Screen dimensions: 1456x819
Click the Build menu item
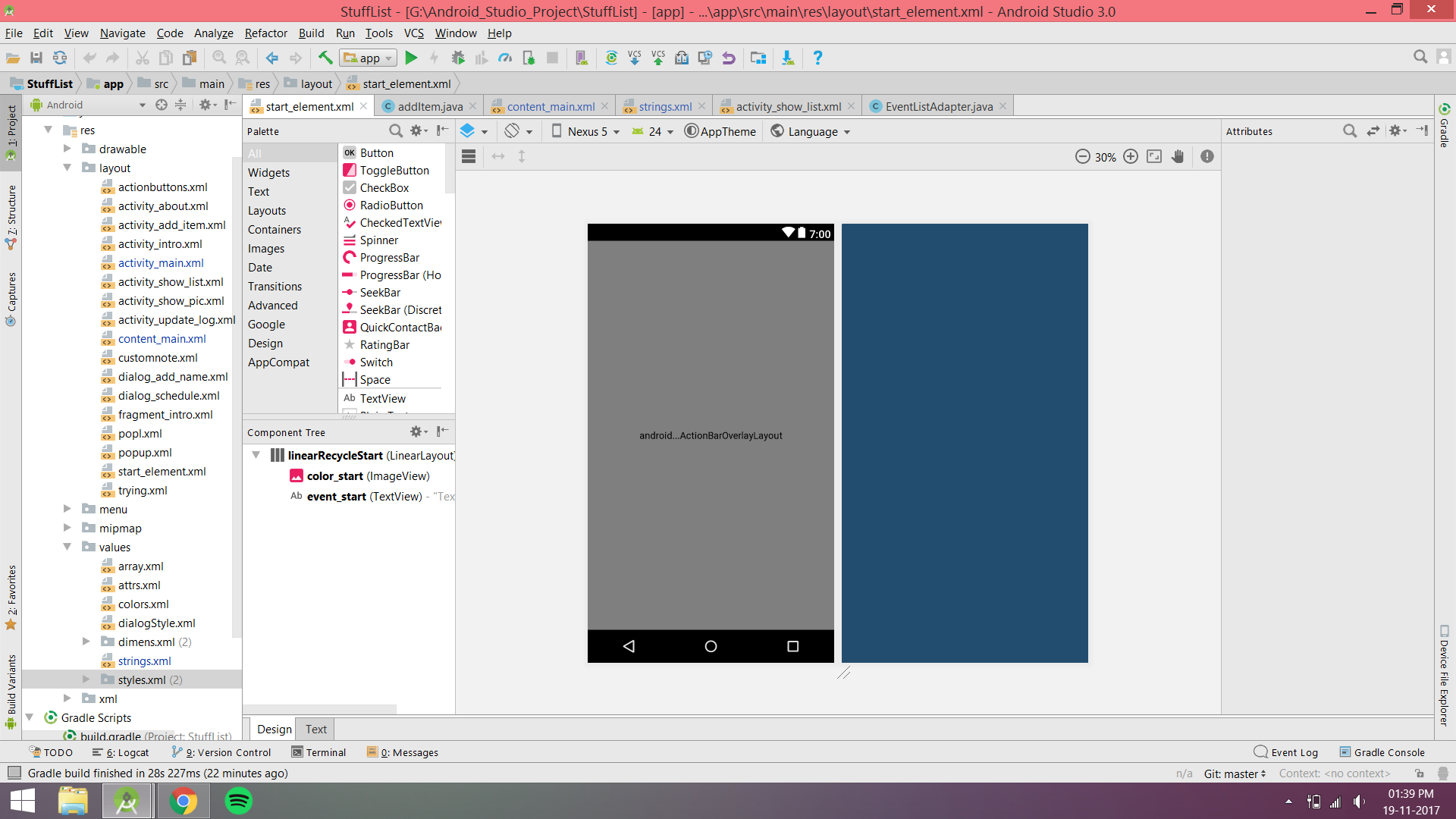pyautogui.click(x=311, y=33)
